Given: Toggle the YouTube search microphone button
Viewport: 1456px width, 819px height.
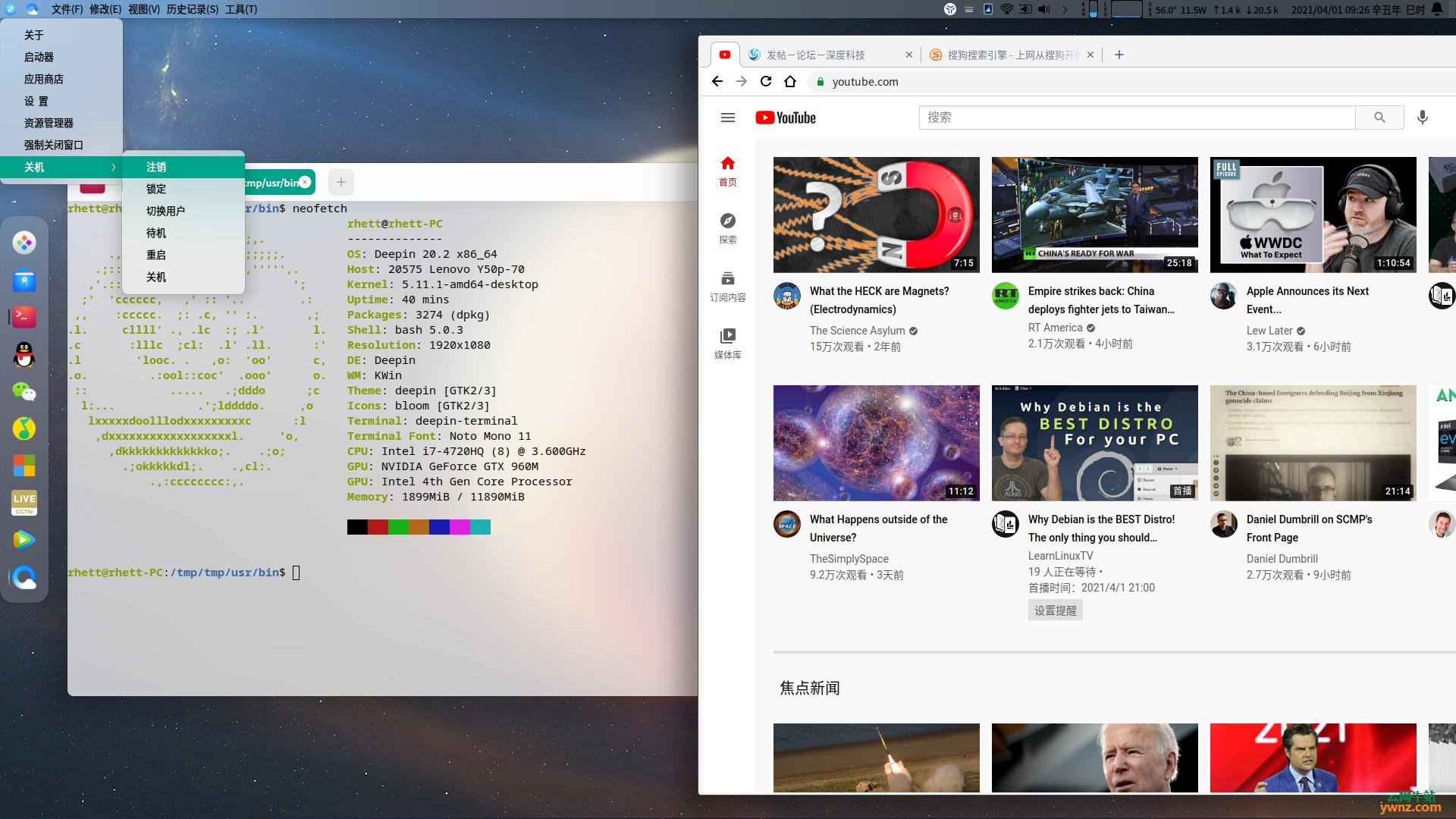Looking at the screenshot, I should [x=1423, y=117].
